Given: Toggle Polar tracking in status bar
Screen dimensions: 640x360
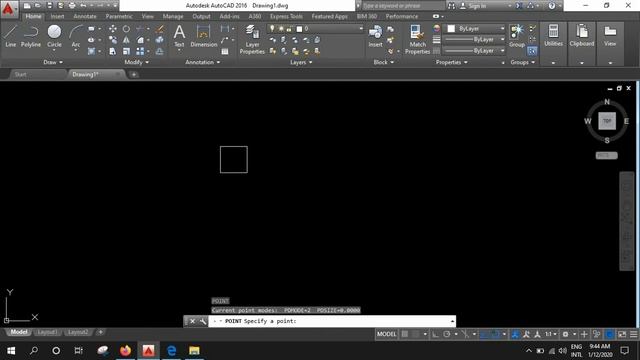Looking at the screenshot, I should [x=447, y=334].
